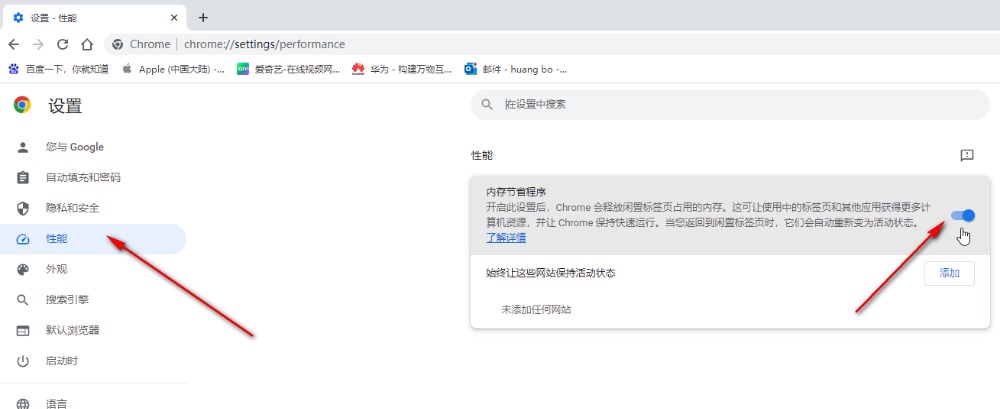Click the magnifier icon in settings search
1000x409 pixels.
pyautogui.click(x=487, y=104)
